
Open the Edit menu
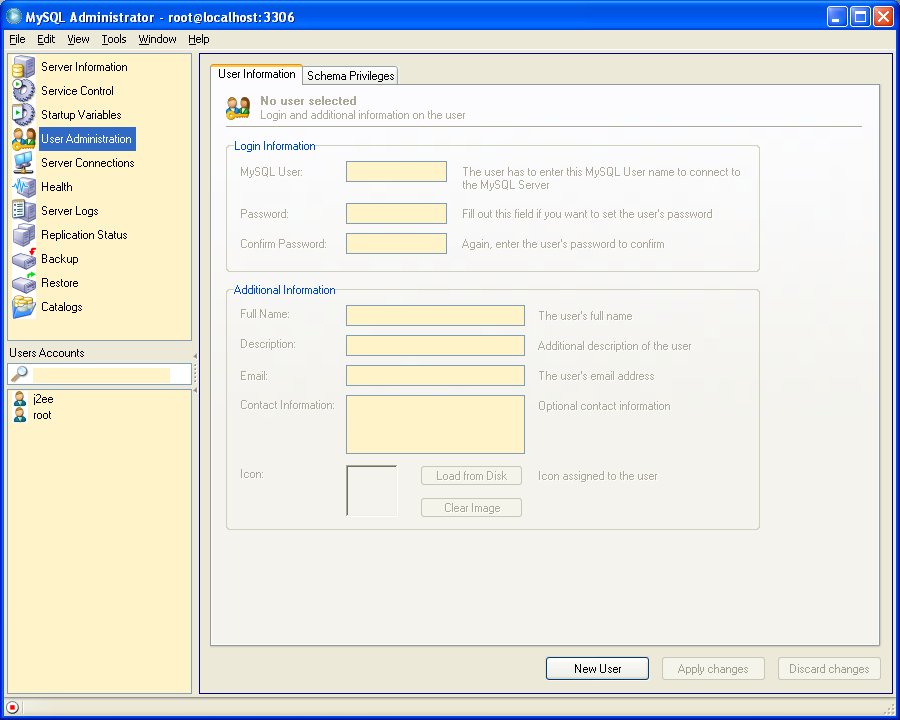(46, 39)
